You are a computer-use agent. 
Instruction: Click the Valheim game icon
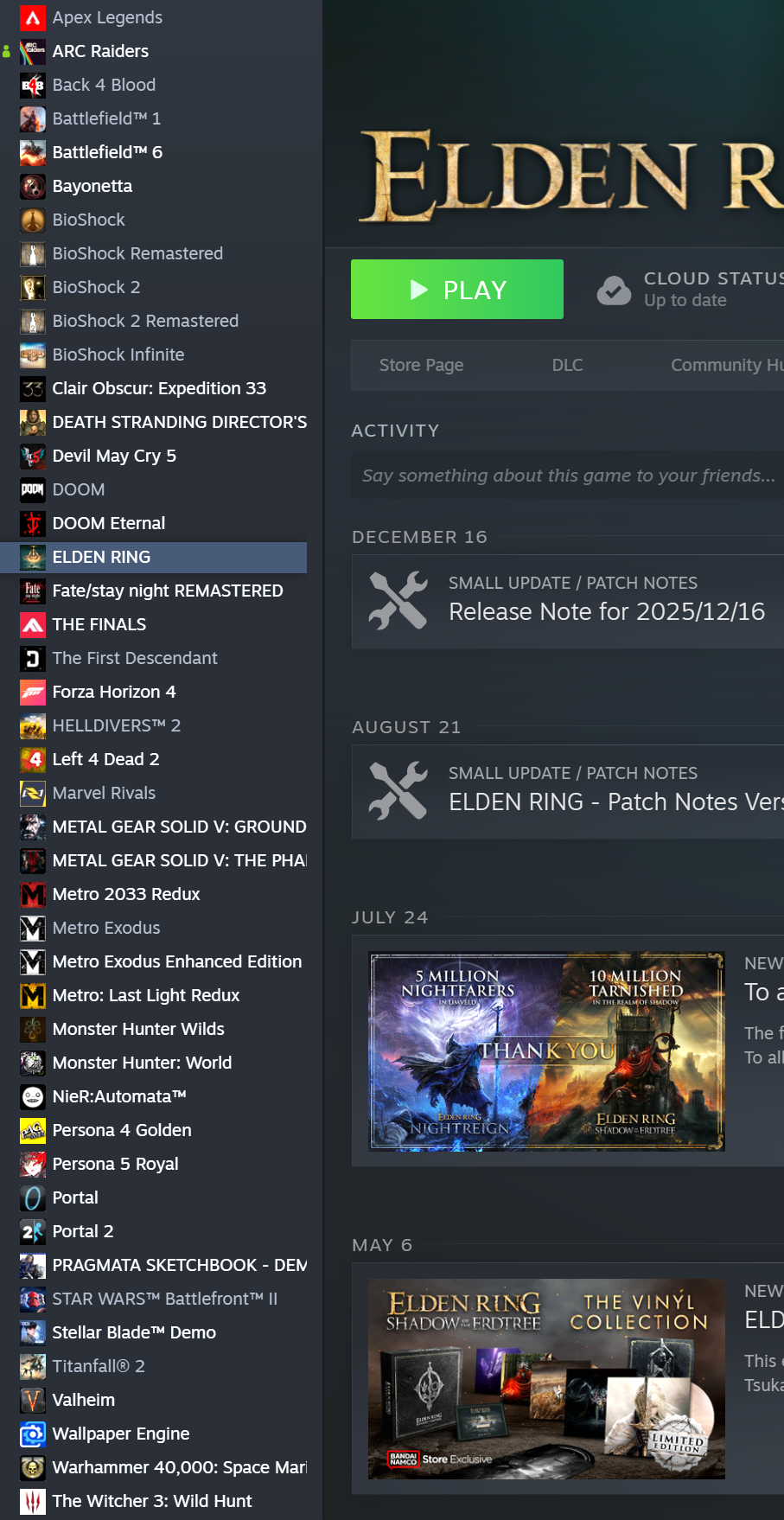click(x=33, y=1400)
